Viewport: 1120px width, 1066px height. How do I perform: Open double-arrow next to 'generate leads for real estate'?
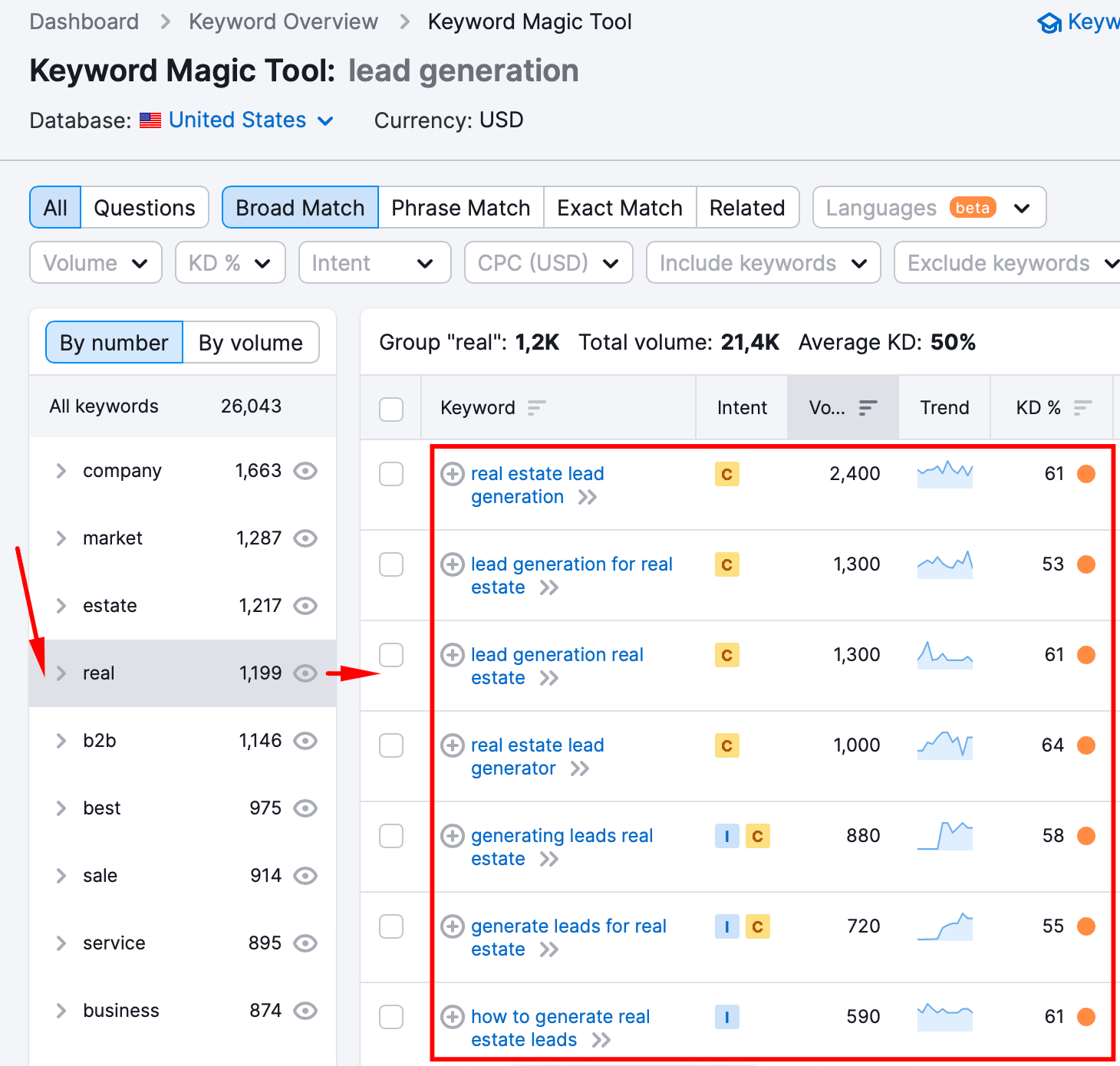[549, 950]
